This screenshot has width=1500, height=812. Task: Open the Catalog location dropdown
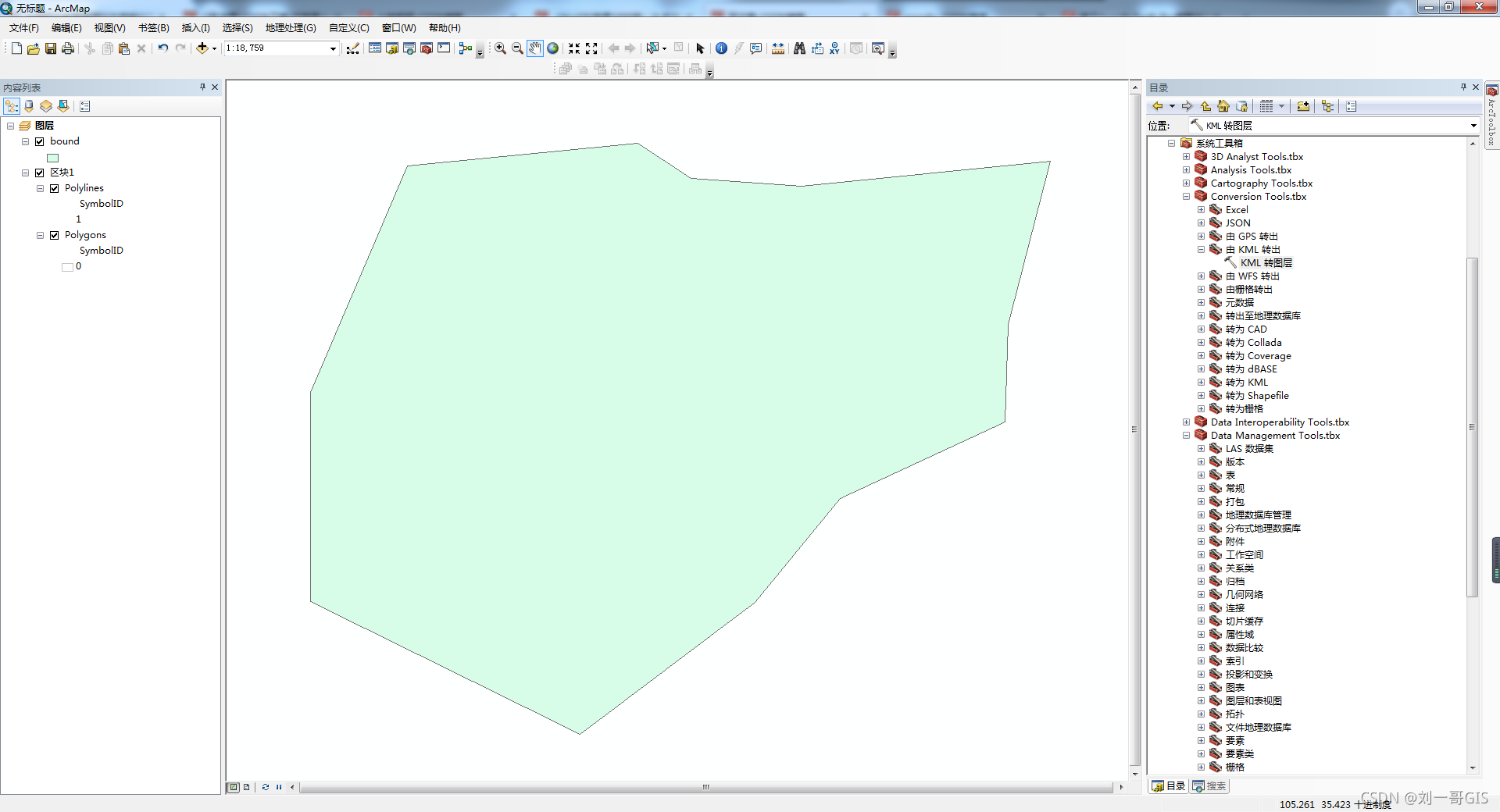(x=1473, y=126)
